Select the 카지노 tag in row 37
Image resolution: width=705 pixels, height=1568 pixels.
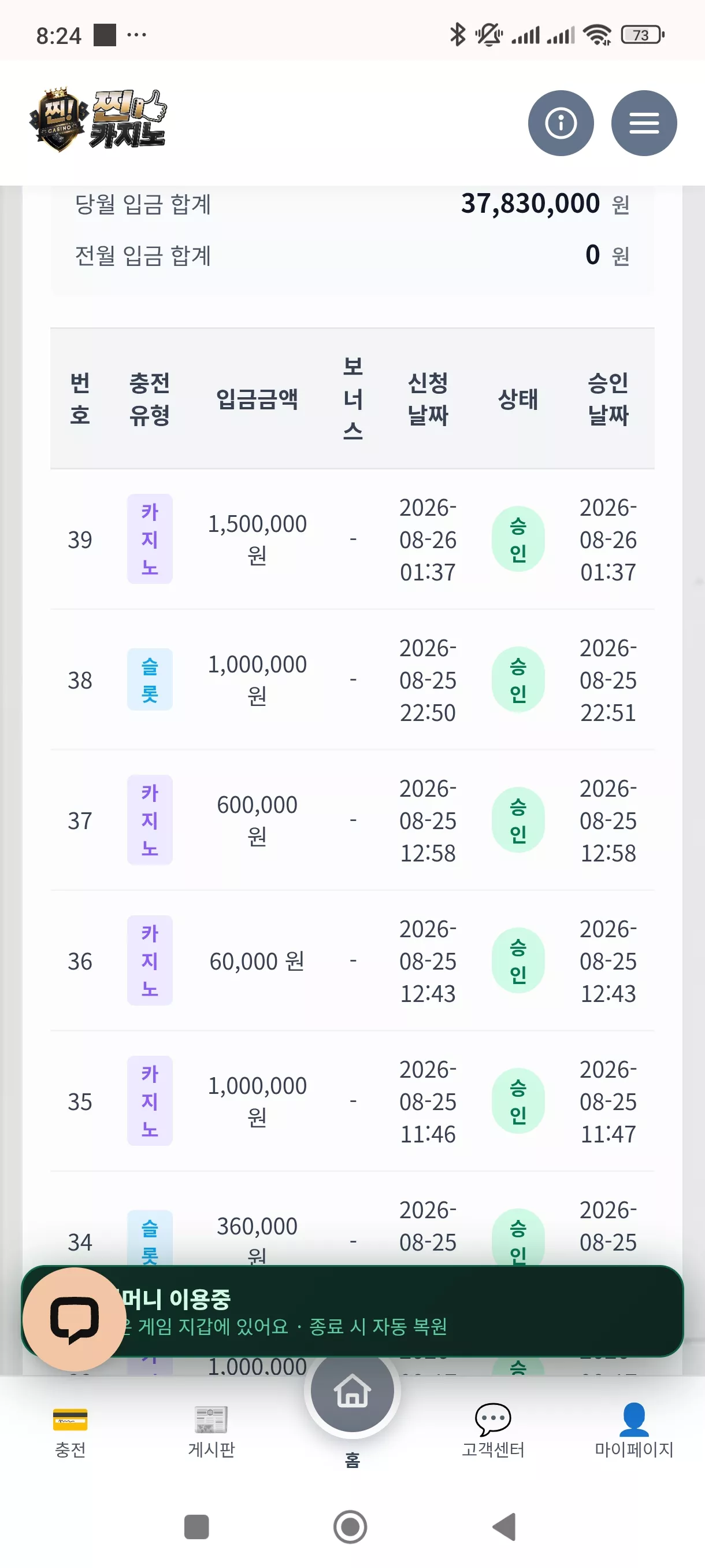pyautogui.click(x=150, y=820)
